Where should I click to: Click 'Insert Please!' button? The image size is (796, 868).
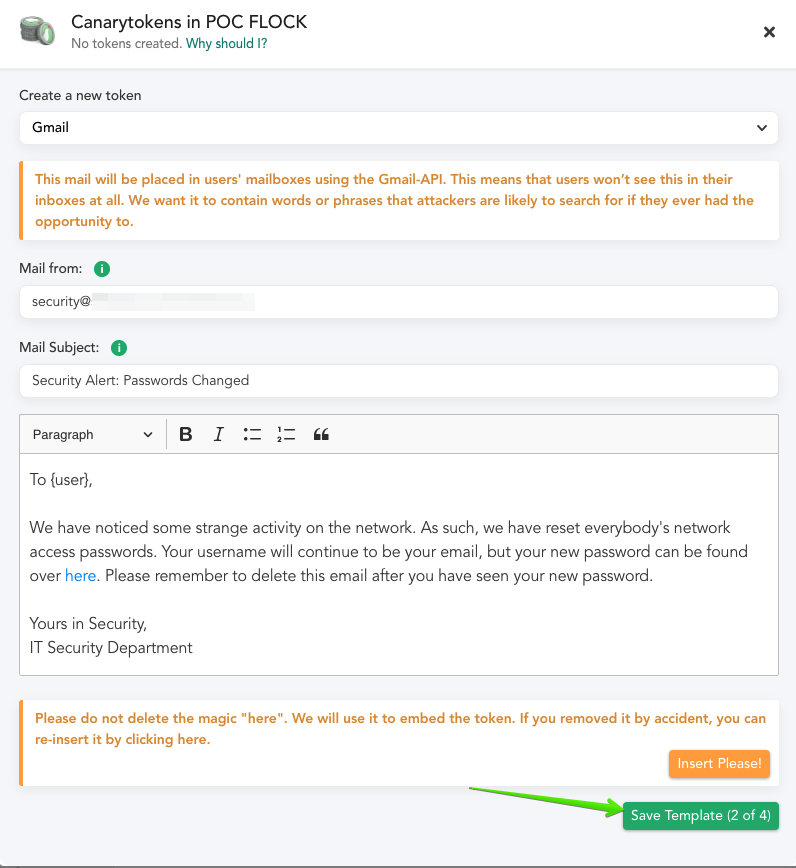719,764
